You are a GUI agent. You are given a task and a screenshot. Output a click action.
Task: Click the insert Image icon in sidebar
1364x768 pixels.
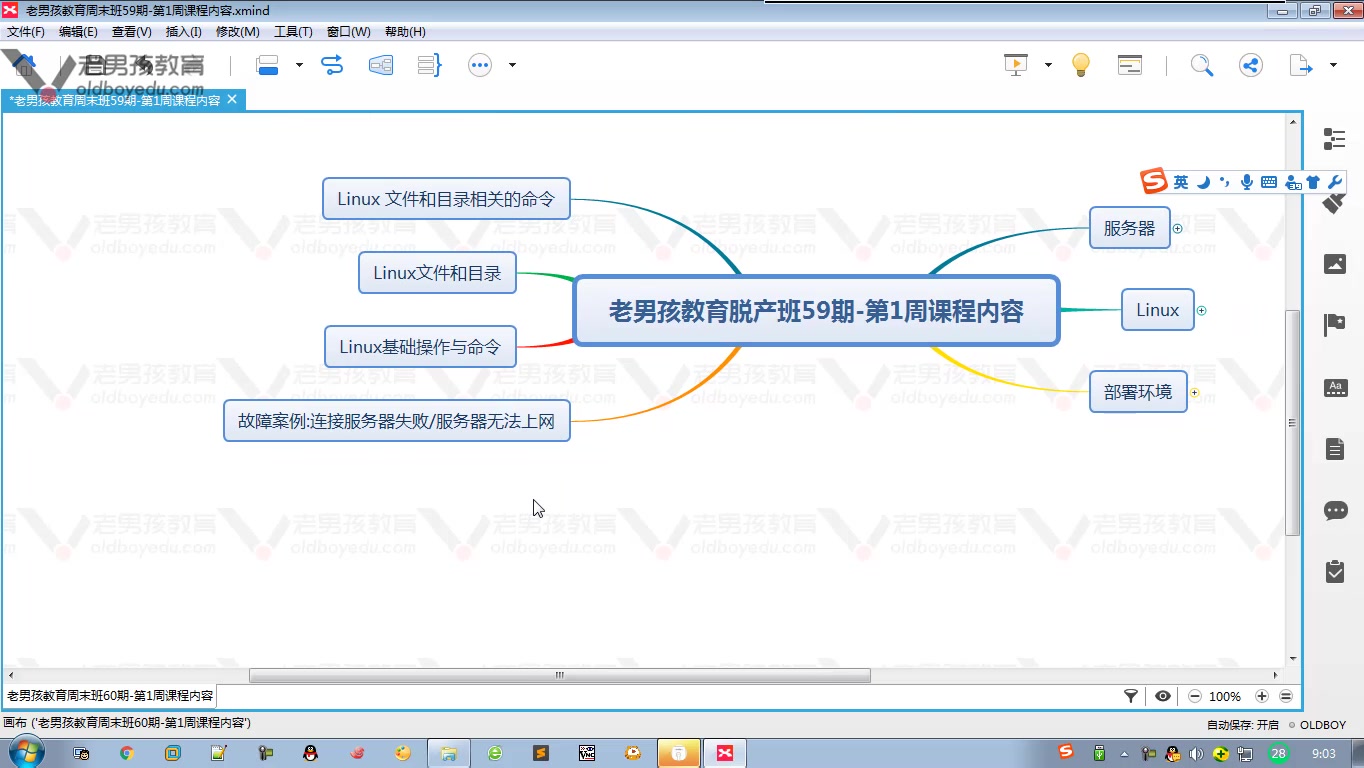click(1335, 263)
